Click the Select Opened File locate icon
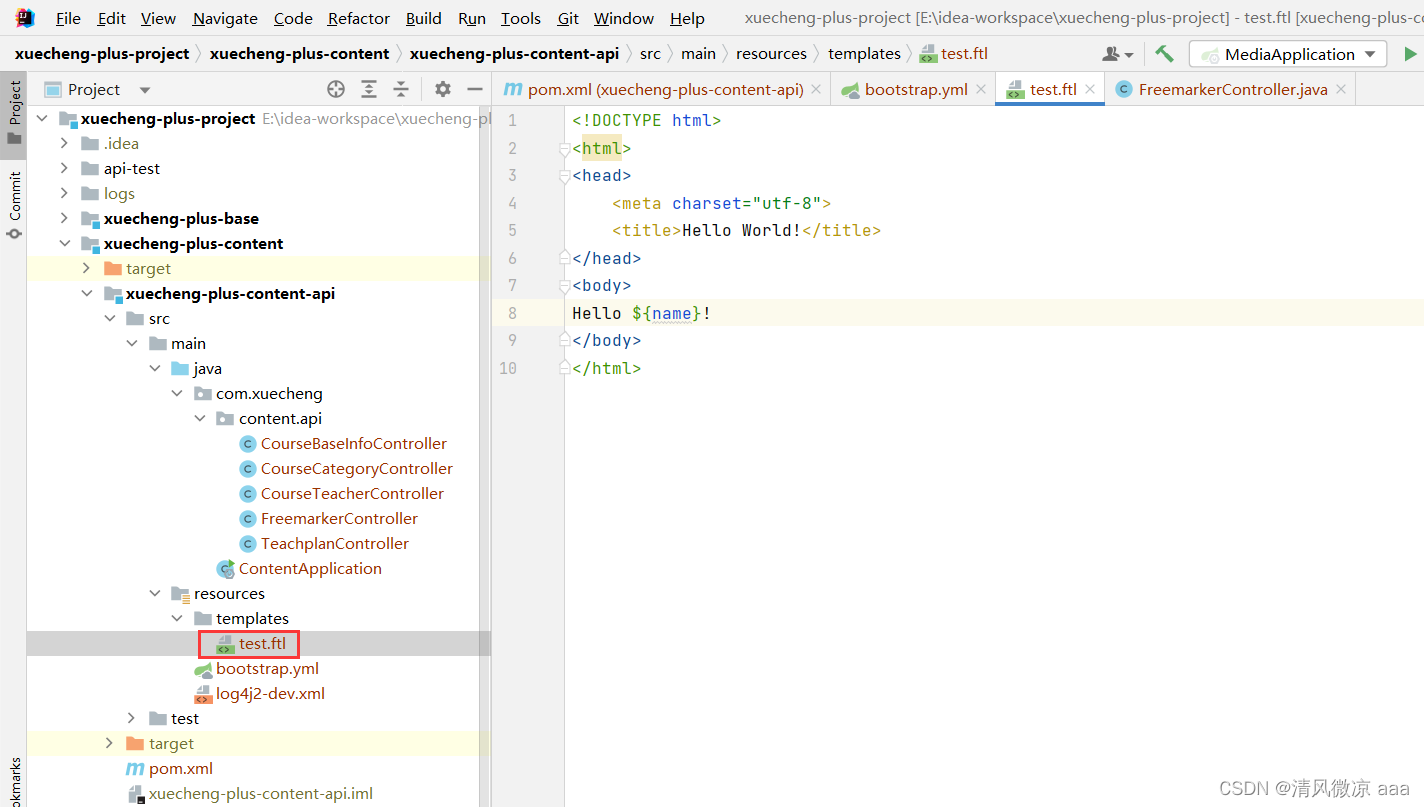Screen dimensions: 1424x807 coord(336,89)
